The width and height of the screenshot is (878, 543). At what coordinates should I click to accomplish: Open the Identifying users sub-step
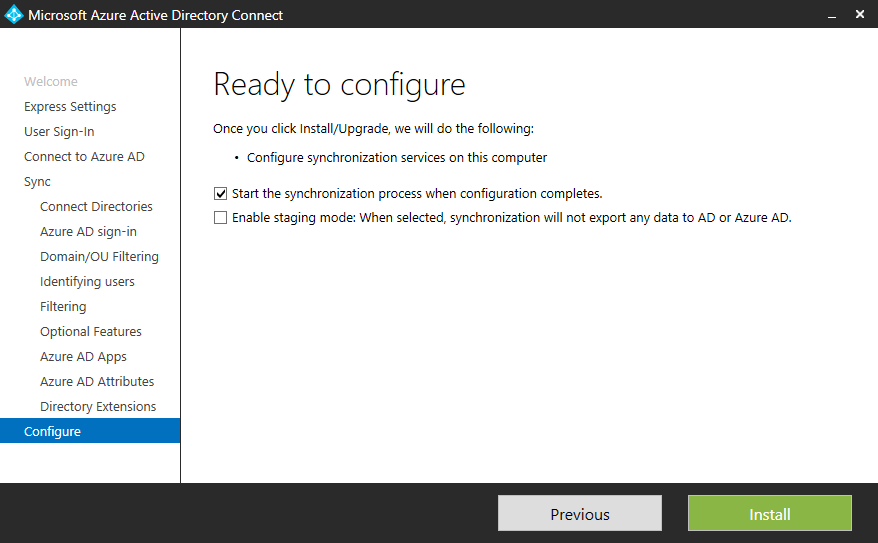point(87,282)
